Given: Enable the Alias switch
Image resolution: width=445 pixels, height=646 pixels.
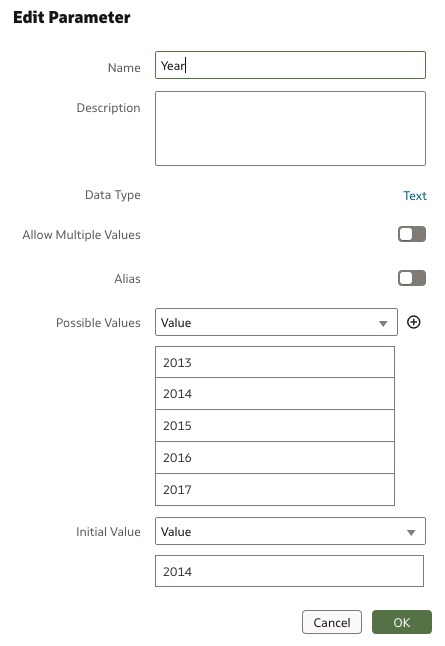Looking at the screenshot, I should click(x=412, y=278).
